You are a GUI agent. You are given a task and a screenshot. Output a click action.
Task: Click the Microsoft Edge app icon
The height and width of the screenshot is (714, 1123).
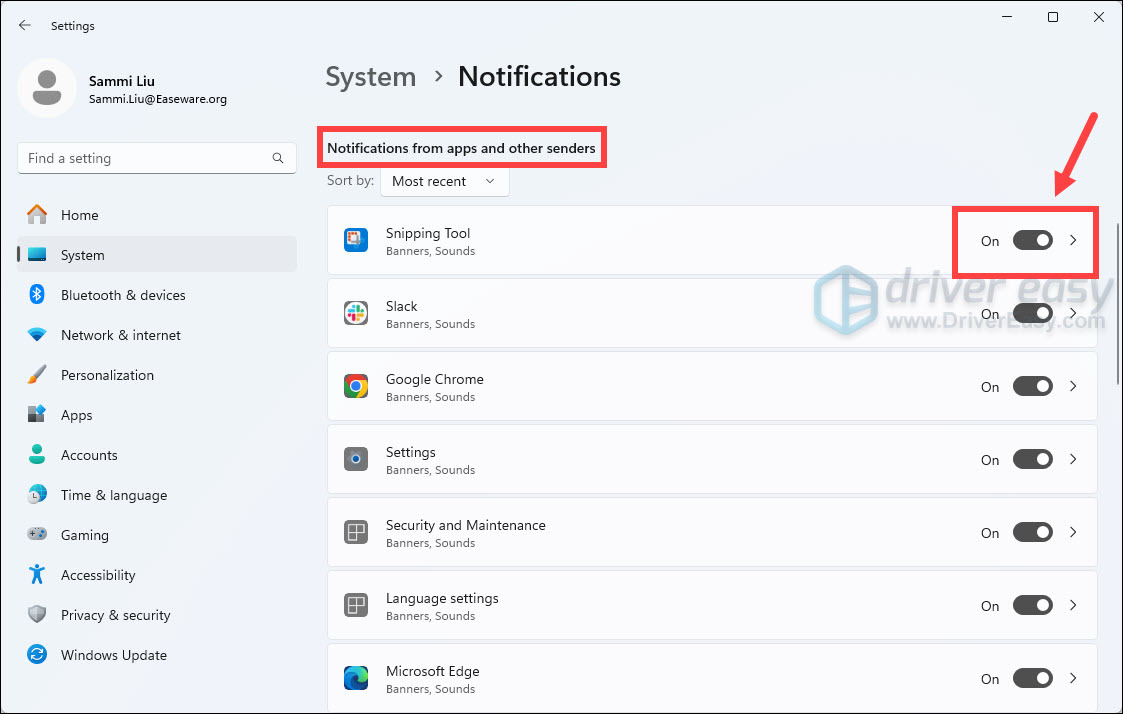[x=356, y=678]
